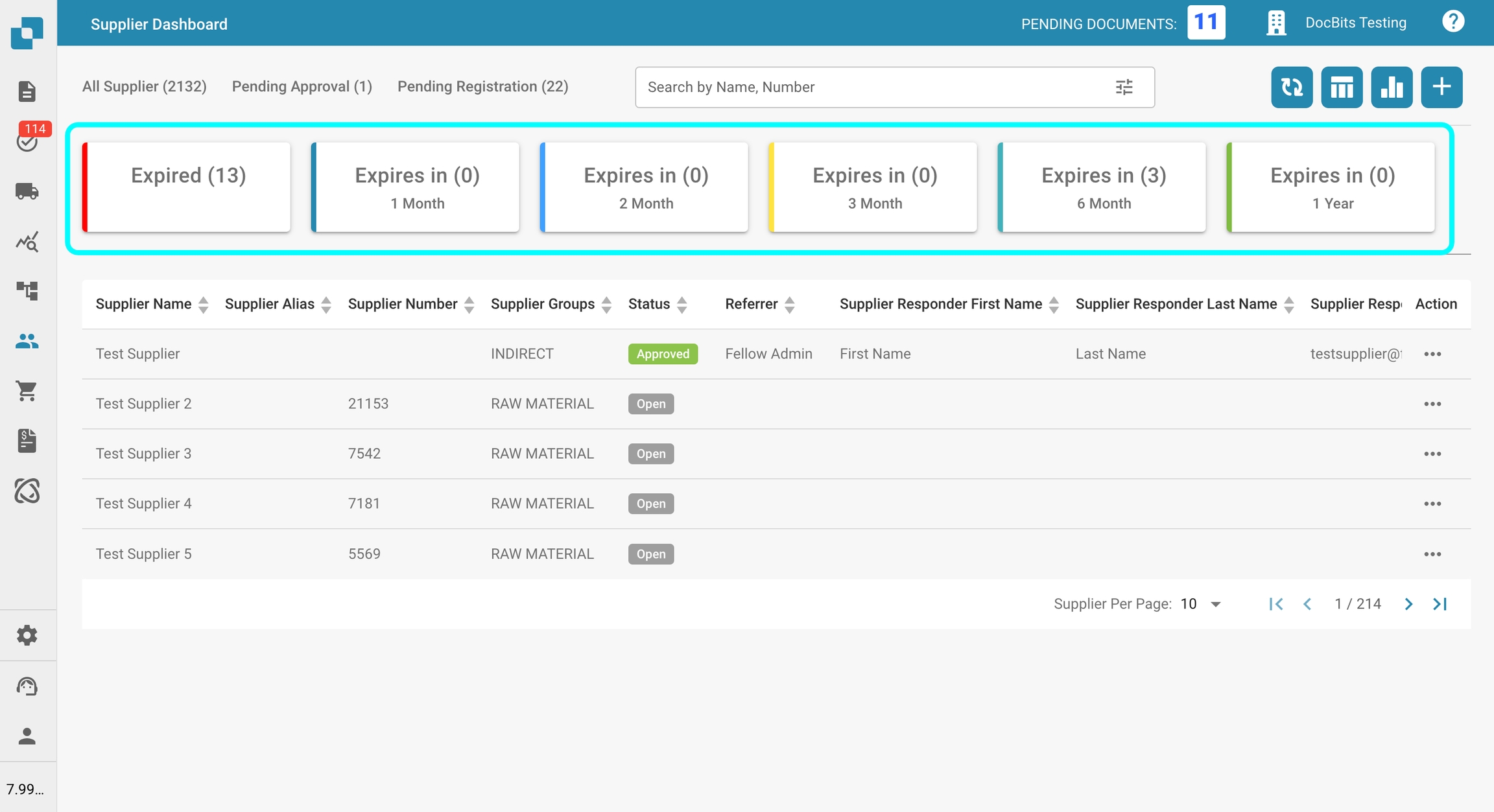Sort table by Supplier Name

coord(203,305)
